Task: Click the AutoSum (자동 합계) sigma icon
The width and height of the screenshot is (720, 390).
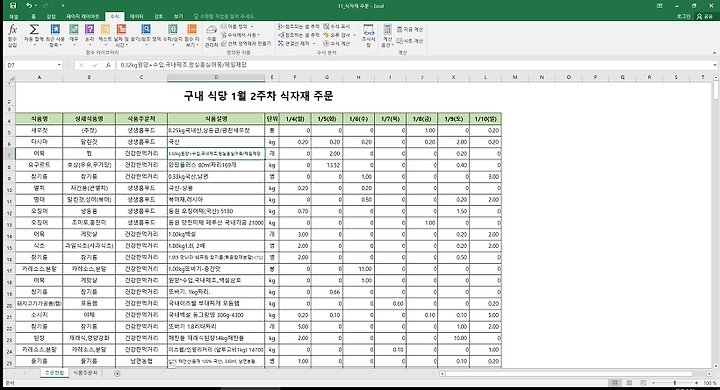Action: 34,29
